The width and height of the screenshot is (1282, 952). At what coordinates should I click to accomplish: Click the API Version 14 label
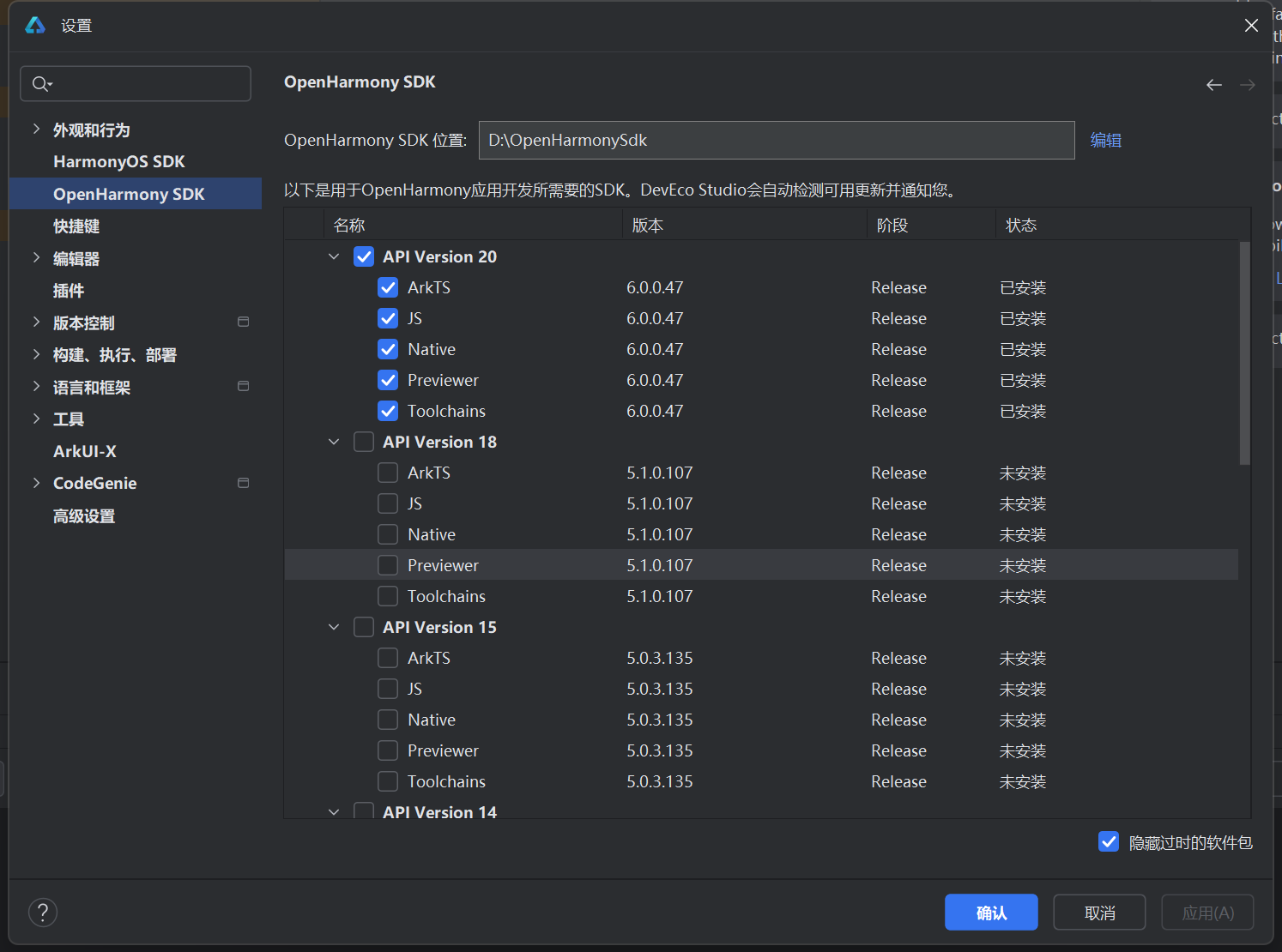[x=439, y=811]
